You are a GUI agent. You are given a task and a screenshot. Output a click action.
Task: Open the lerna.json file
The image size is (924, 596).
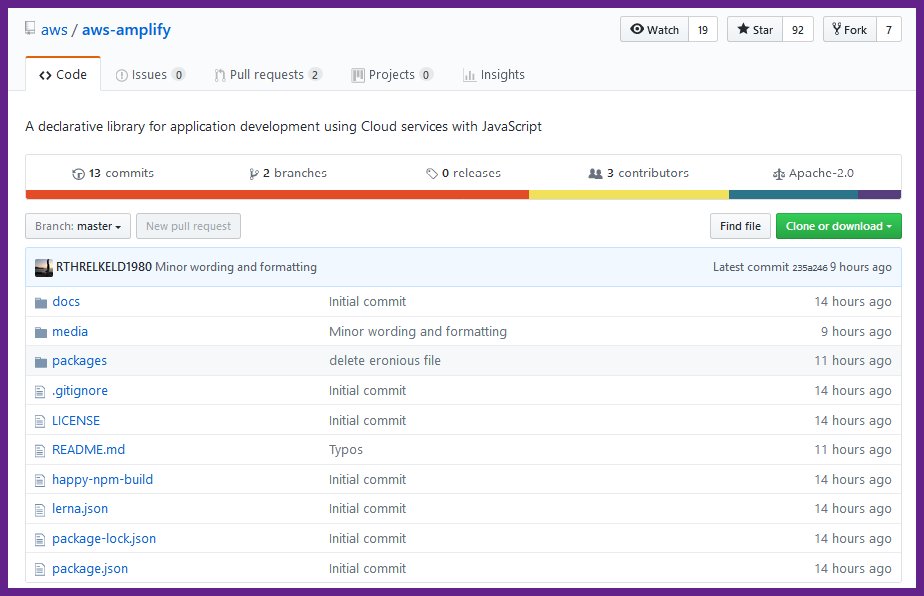tap(80, 509)
